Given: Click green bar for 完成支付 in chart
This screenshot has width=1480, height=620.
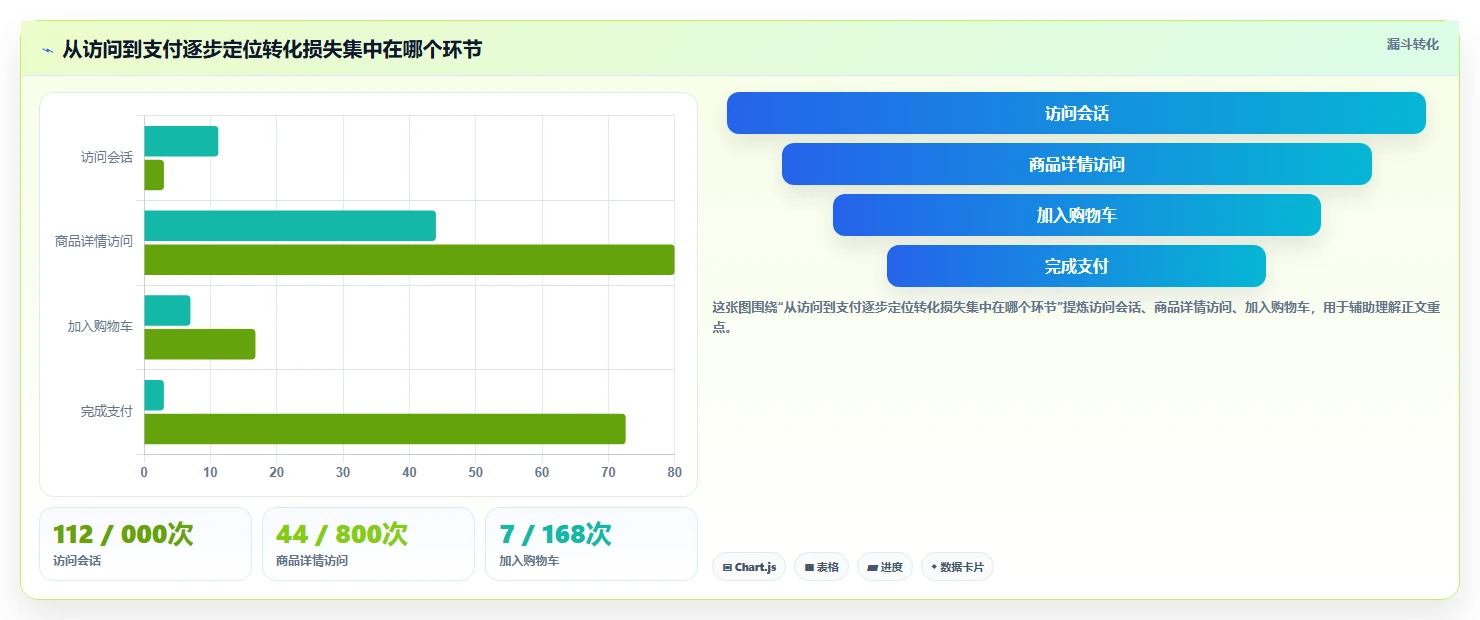Looking at the screenshot, I should 385,429.
